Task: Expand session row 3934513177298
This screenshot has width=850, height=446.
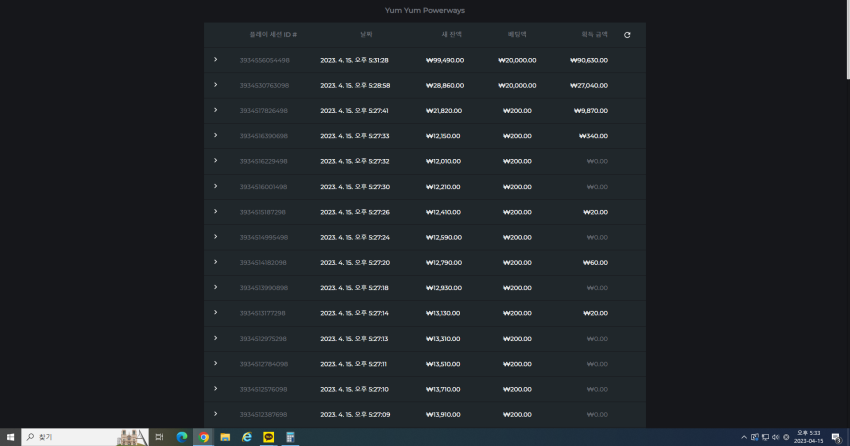Action: [x=215, y=313]
